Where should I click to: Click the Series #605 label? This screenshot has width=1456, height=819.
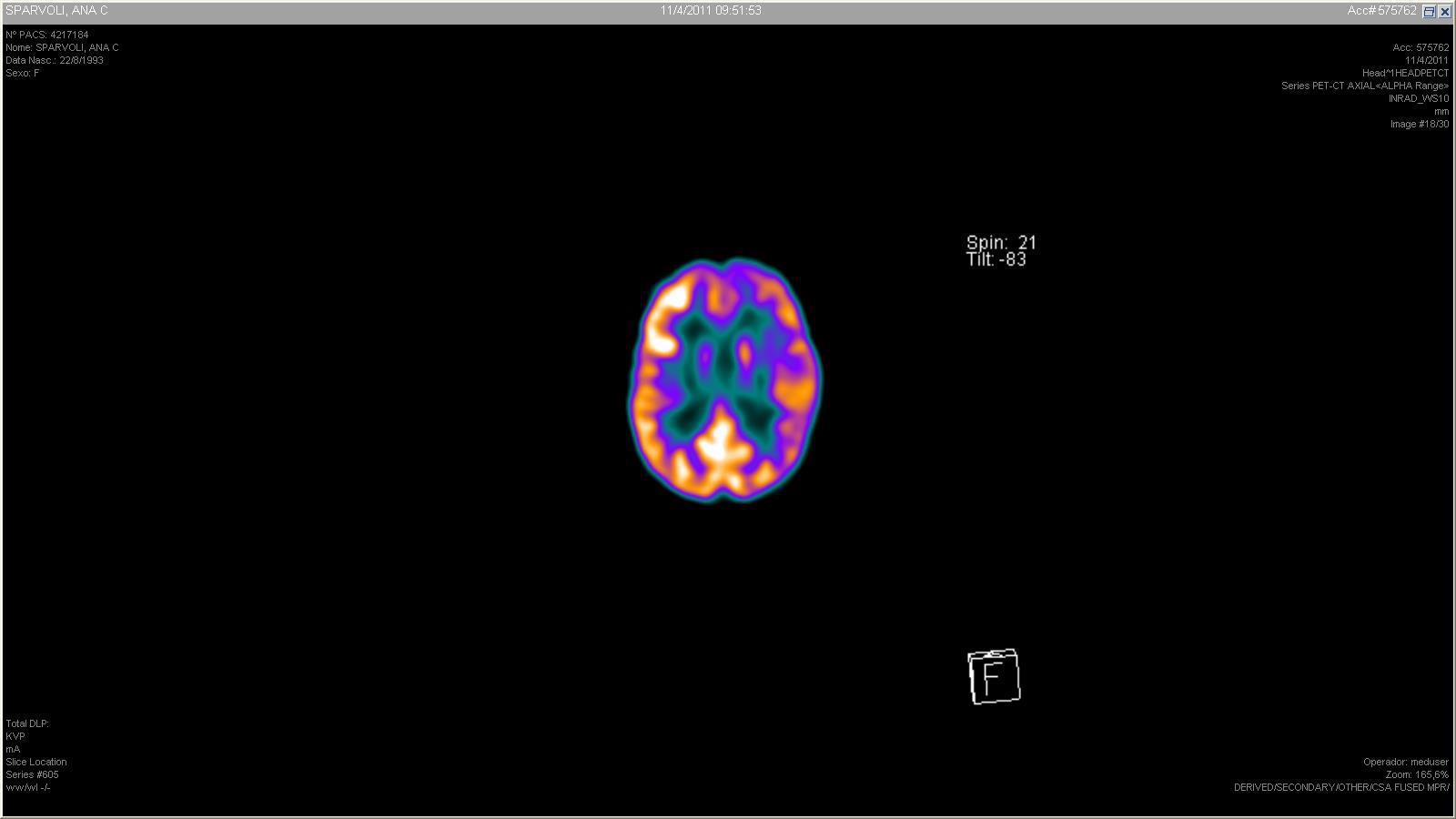pos(32,774)
